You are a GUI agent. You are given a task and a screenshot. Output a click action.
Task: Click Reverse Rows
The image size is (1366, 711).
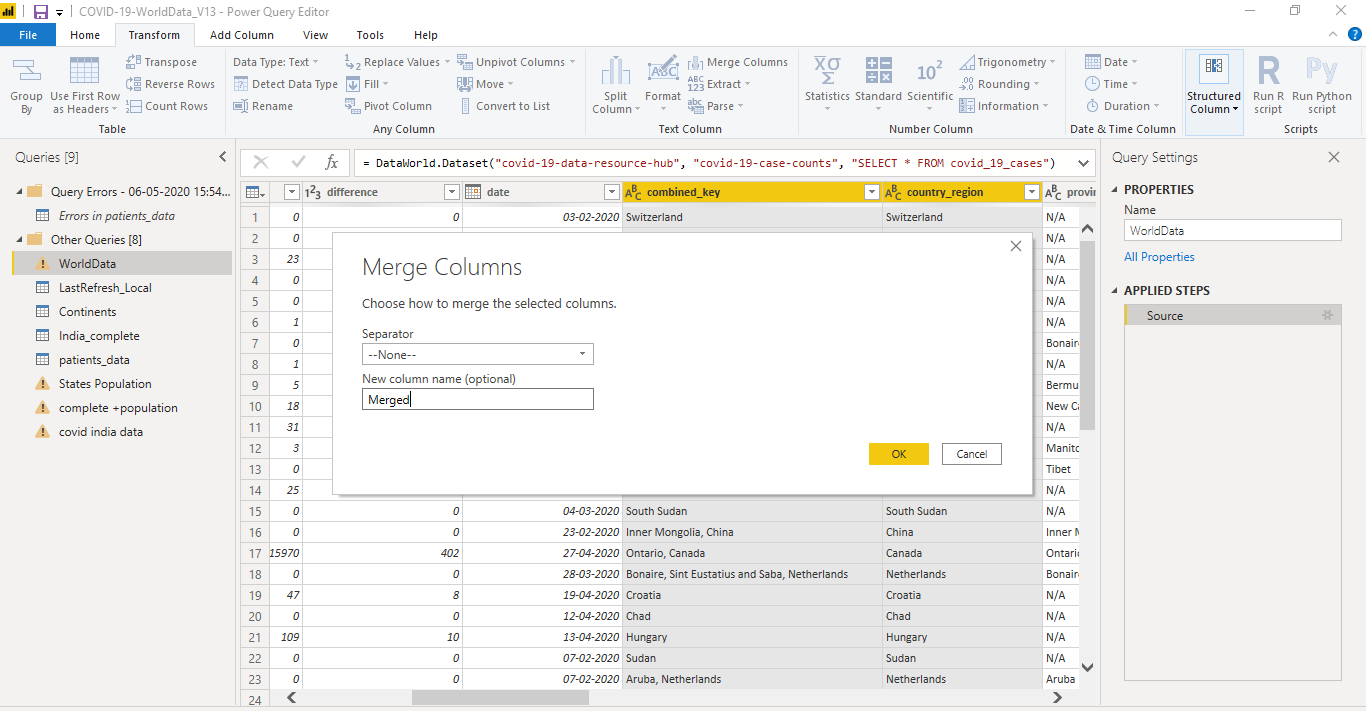[x=171, y=84]
